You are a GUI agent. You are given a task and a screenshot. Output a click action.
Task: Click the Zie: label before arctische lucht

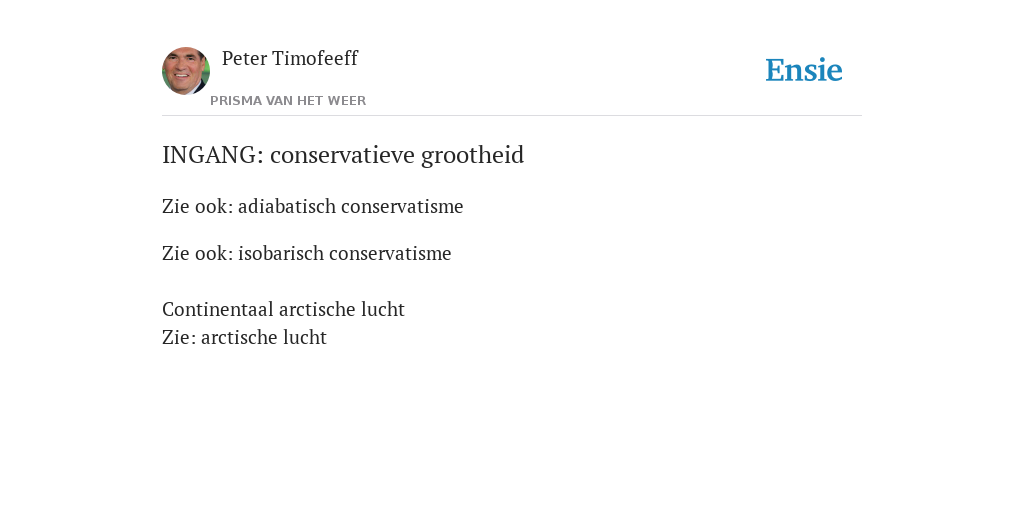click(179, 338)
